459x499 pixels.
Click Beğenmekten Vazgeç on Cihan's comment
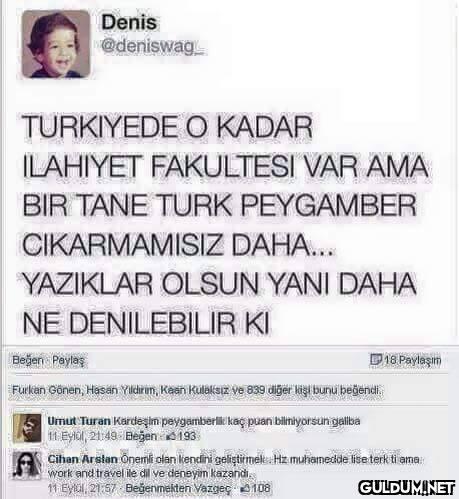click(x=178, y=488)
